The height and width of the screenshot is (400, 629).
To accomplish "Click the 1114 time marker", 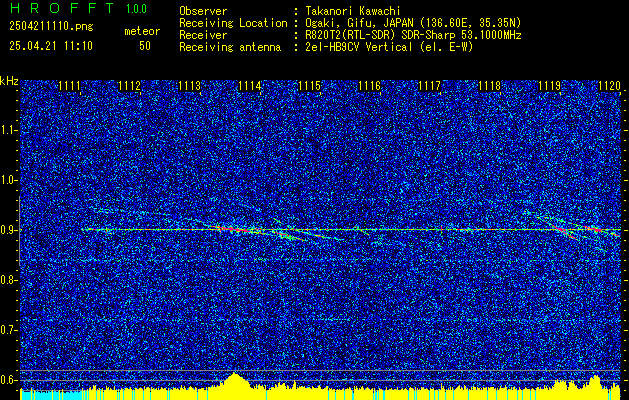I will tap(250, 86).
